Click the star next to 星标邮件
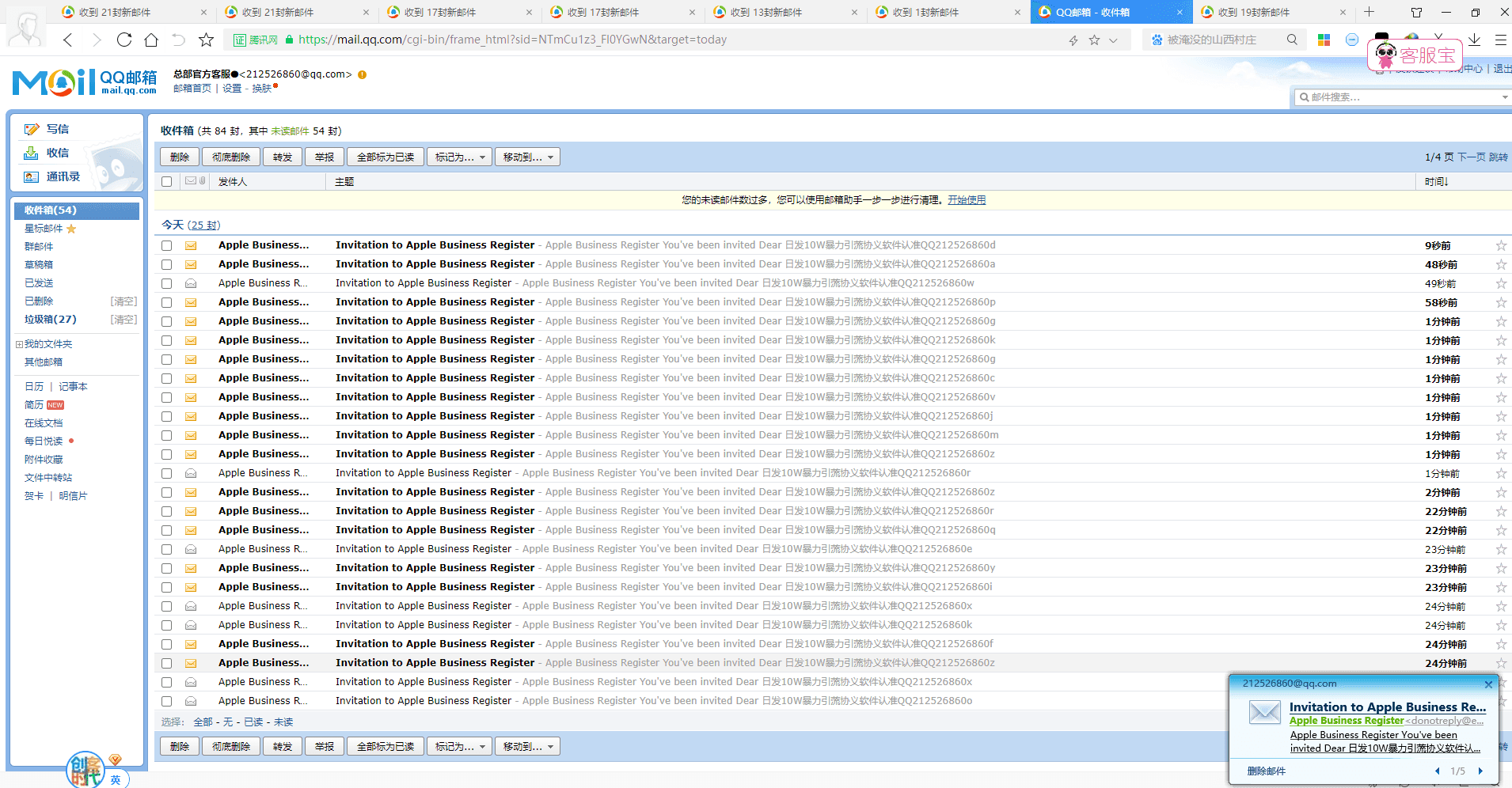 tap(71, 229)
